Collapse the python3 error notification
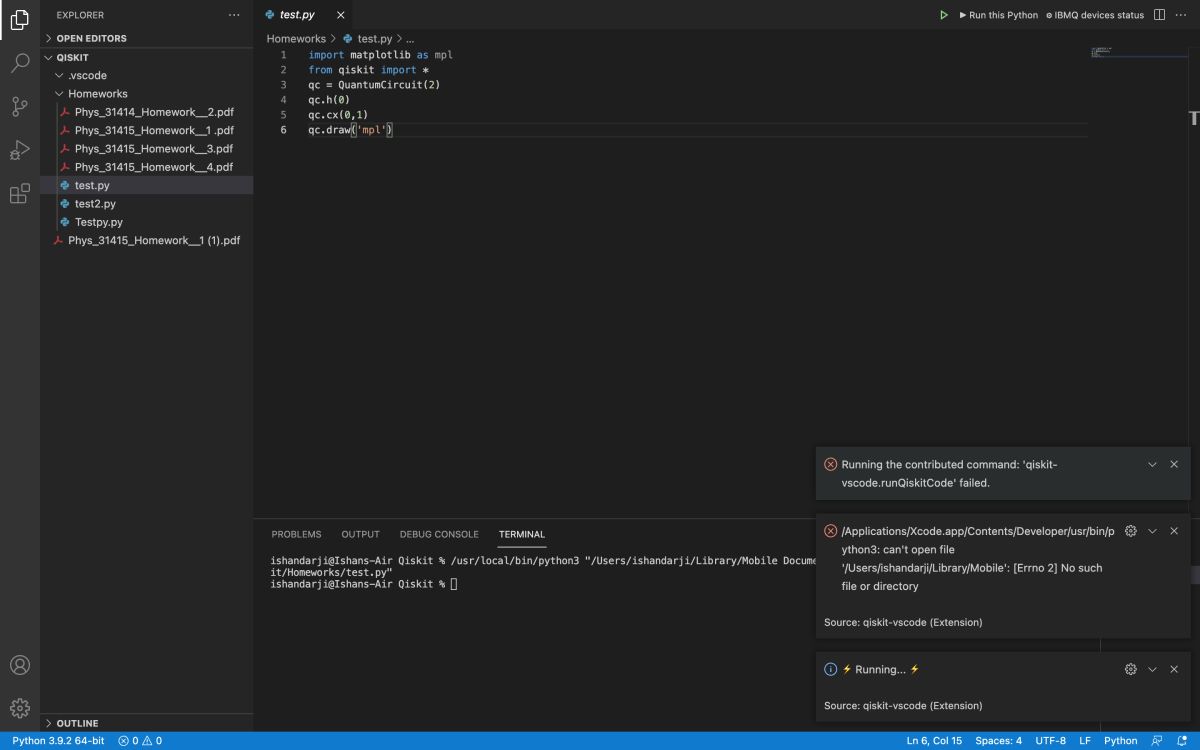The width and height of the screenshot is (1200, 750). point(1152,531)
